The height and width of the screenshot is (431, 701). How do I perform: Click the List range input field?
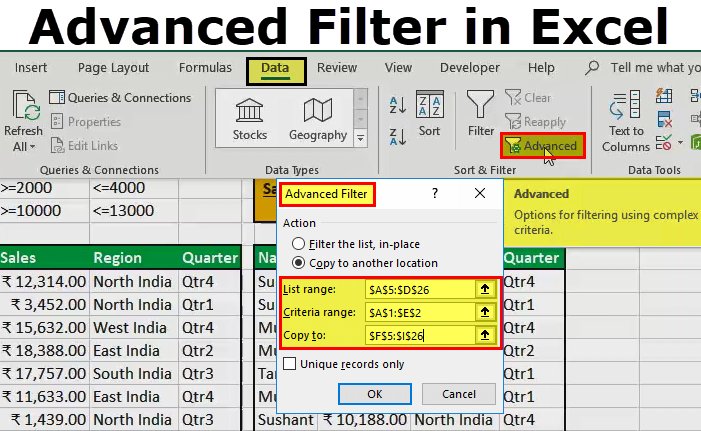[420, 289]
